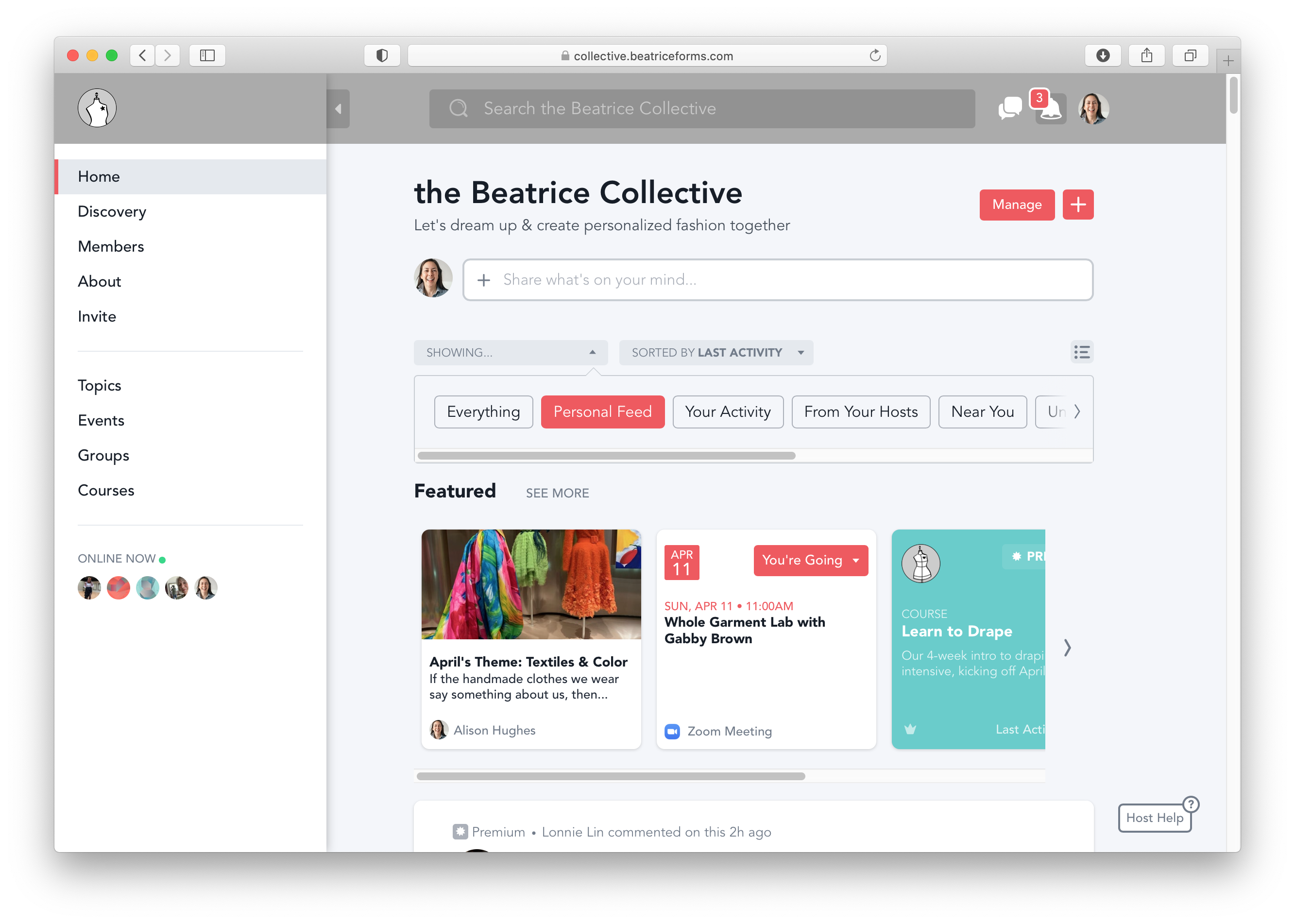Click the avatar beside share box
Screen dimensions: 1295x924
tap(433, 278)
